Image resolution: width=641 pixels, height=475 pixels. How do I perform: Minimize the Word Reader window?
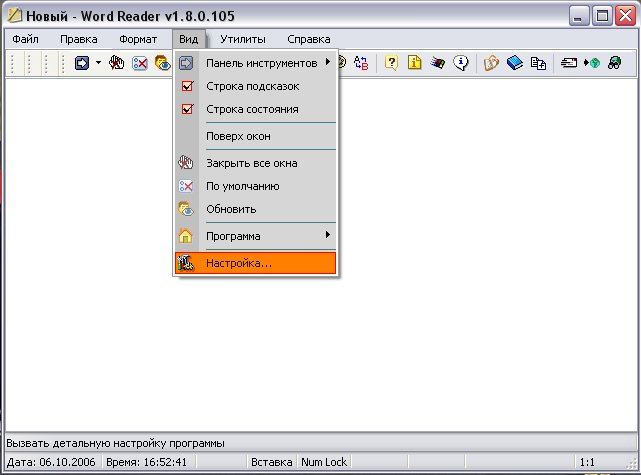point(578,16)
